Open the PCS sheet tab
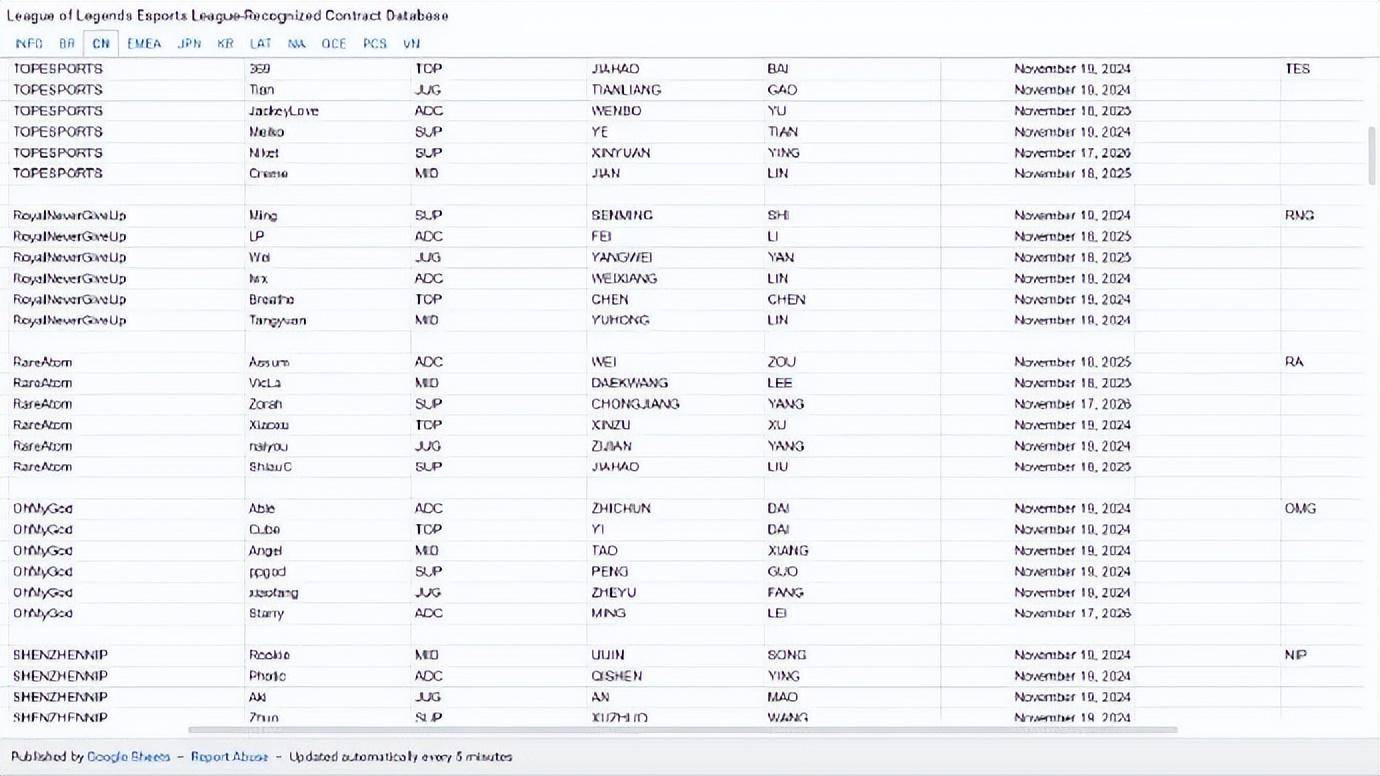The width and height of the screenshot is (1380, 776). [x=375, y=44]
